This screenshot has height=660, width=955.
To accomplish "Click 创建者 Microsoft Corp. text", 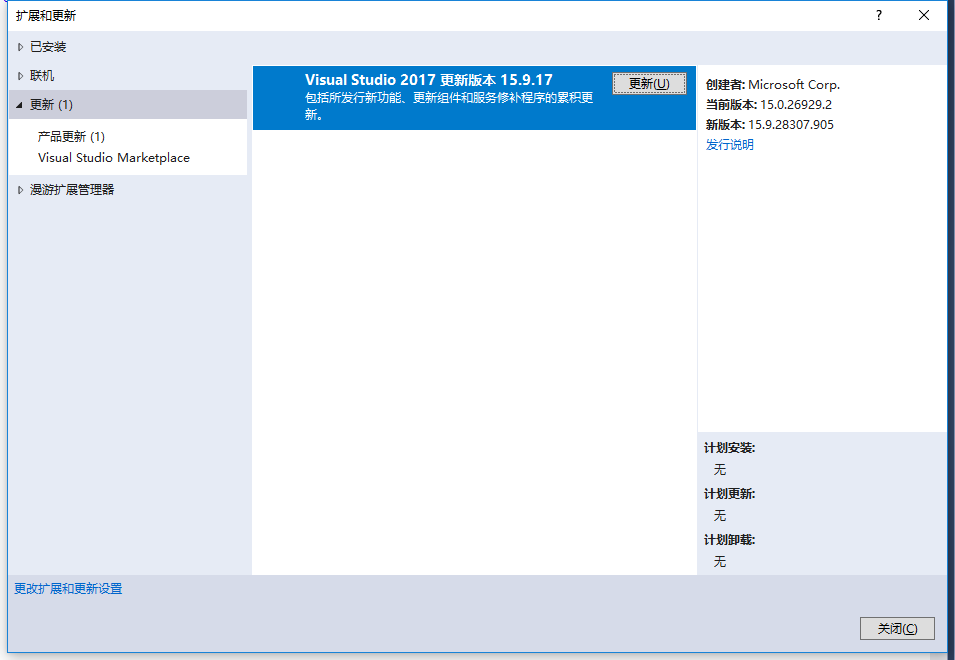I will [773, 85].
